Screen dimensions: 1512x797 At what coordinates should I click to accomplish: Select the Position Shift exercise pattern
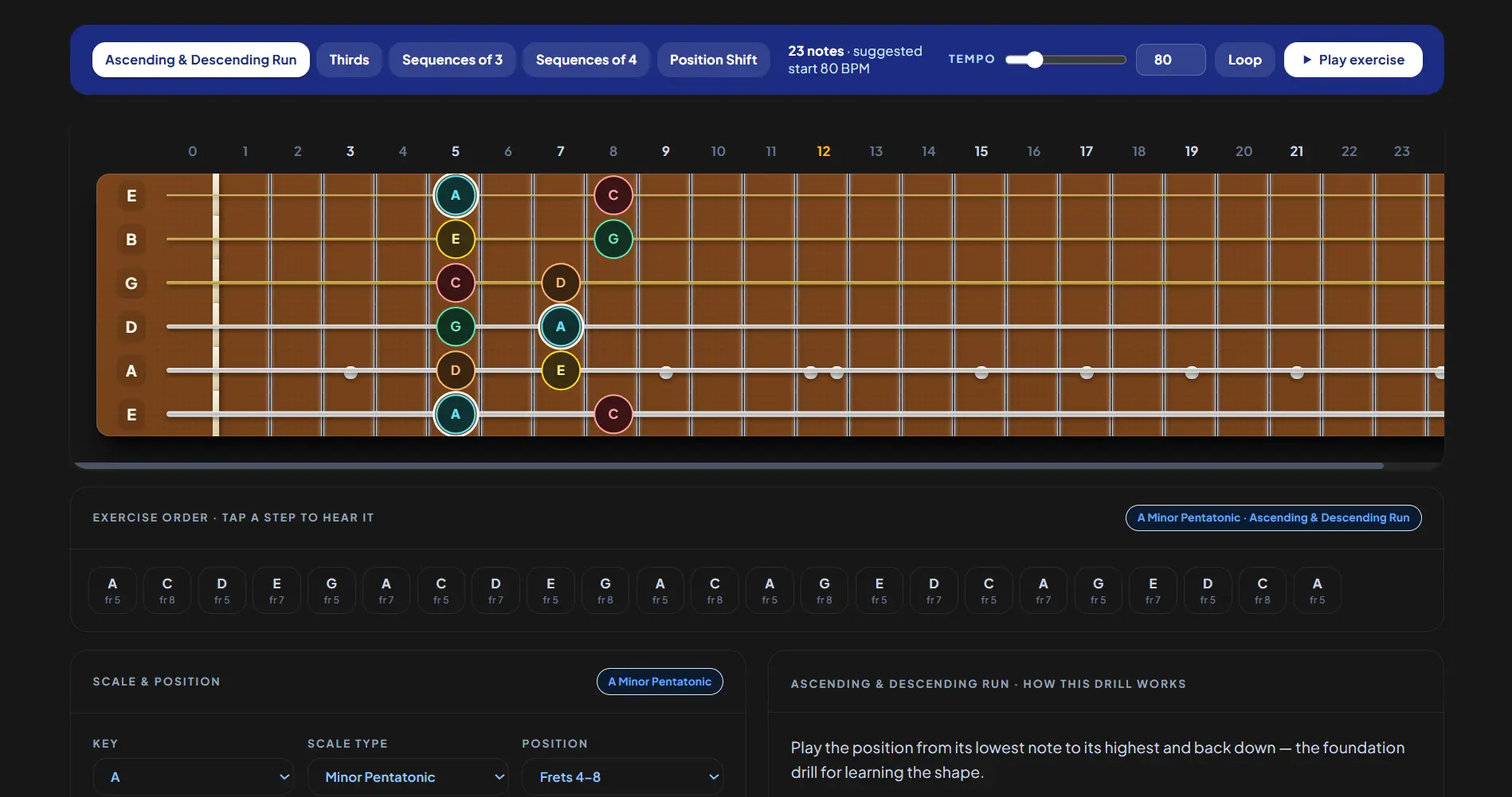(x=713, y=60)
